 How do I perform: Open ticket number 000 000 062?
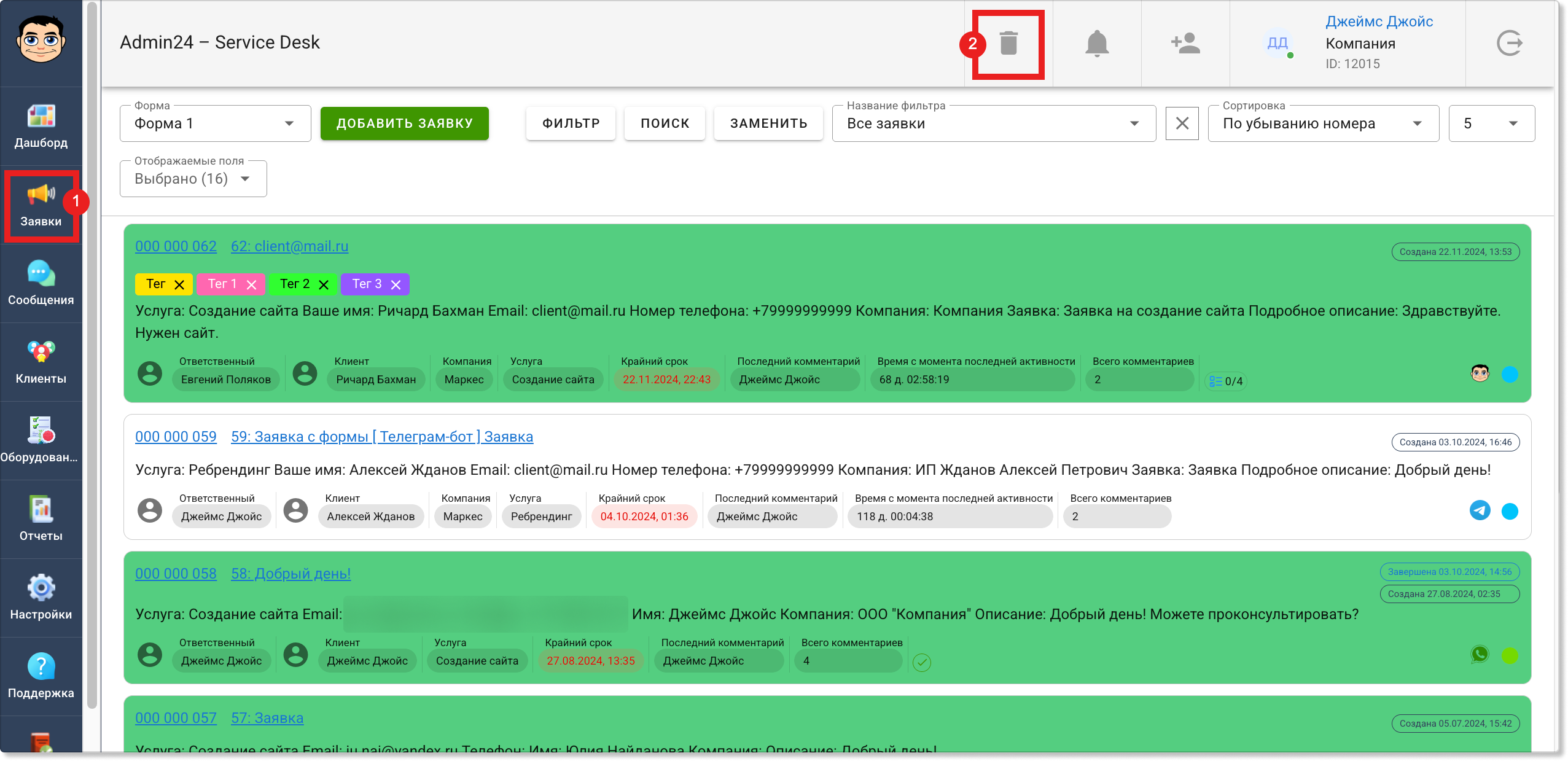pyautogui.click(x=176, y=246)
